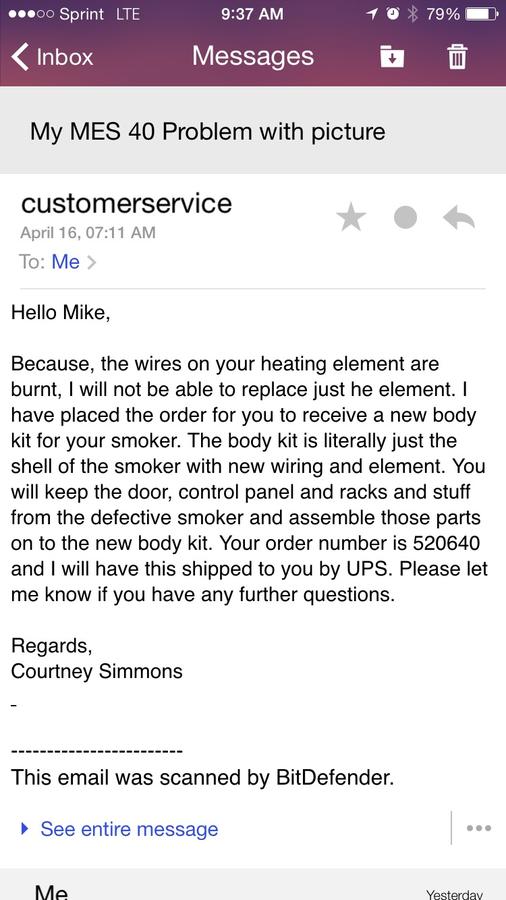The image size is (506, 900).
Task: Open the previous message from Me
Action: click(x=253, y=888)
